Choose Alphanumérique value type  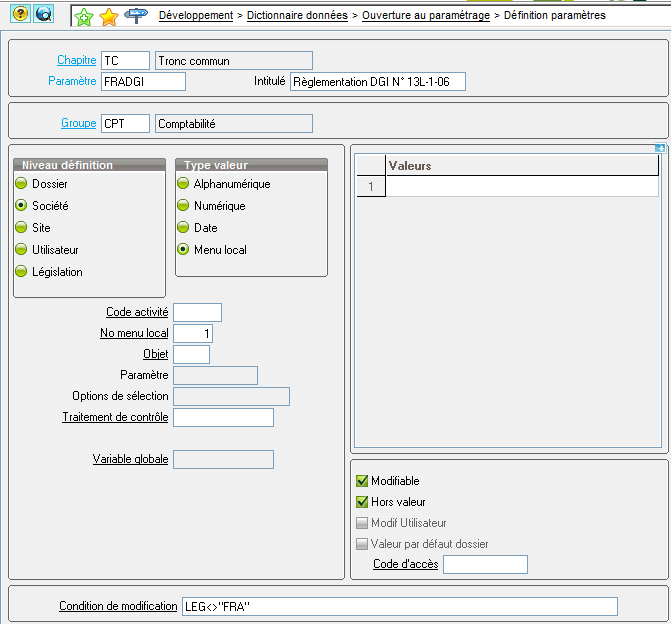pyautogui.click(x=183, y=184)
